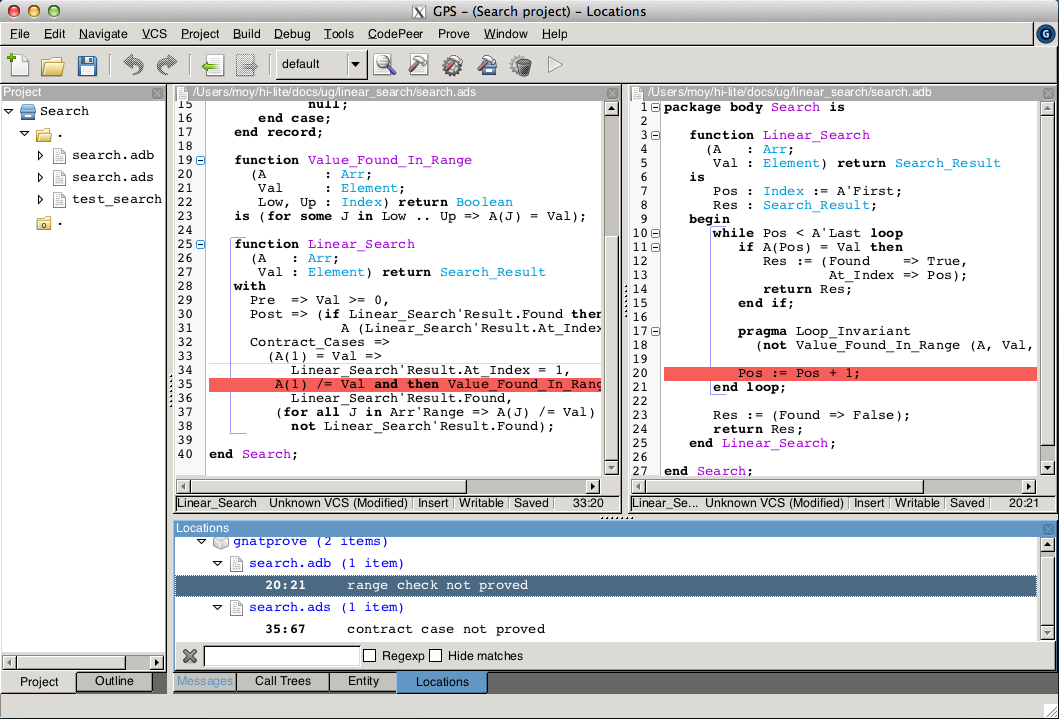1059x719 pixels.
Task: Fold the while loop block at line 10
Action: coord(655,234)
